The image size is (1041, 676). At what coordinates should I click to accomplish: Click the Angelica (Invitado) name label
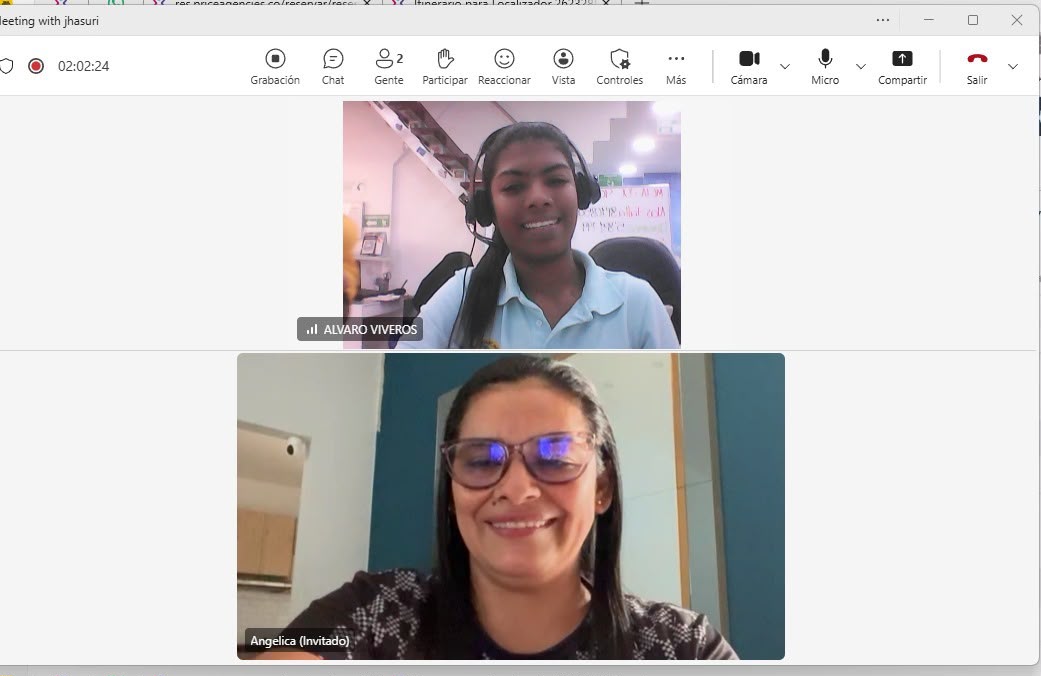coord(299,641)
